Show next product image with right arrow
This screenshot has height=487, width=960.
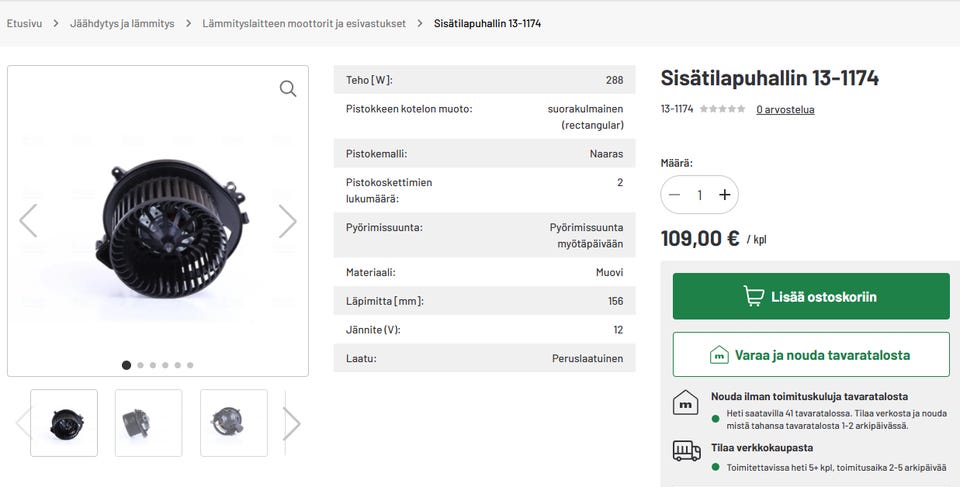click(288, 221)
